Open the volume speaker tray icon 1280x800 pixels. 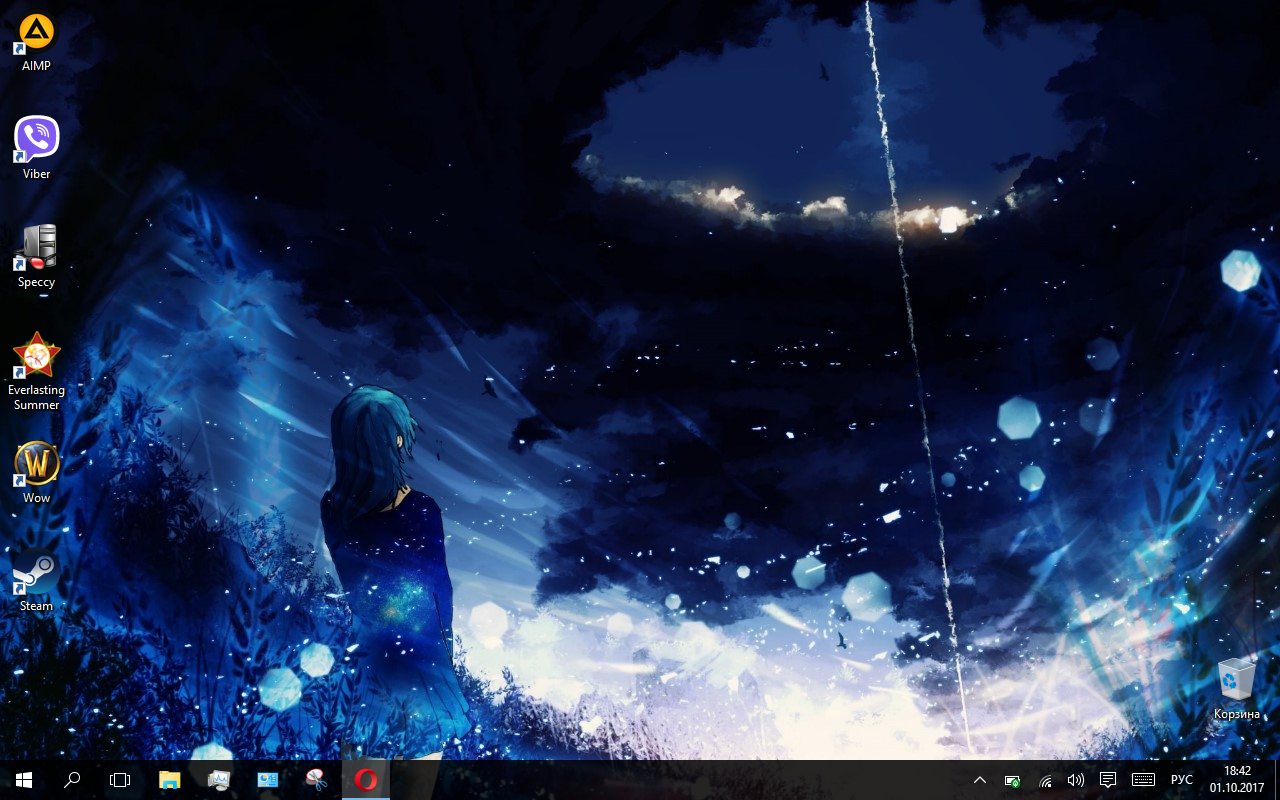[1076, 780]
